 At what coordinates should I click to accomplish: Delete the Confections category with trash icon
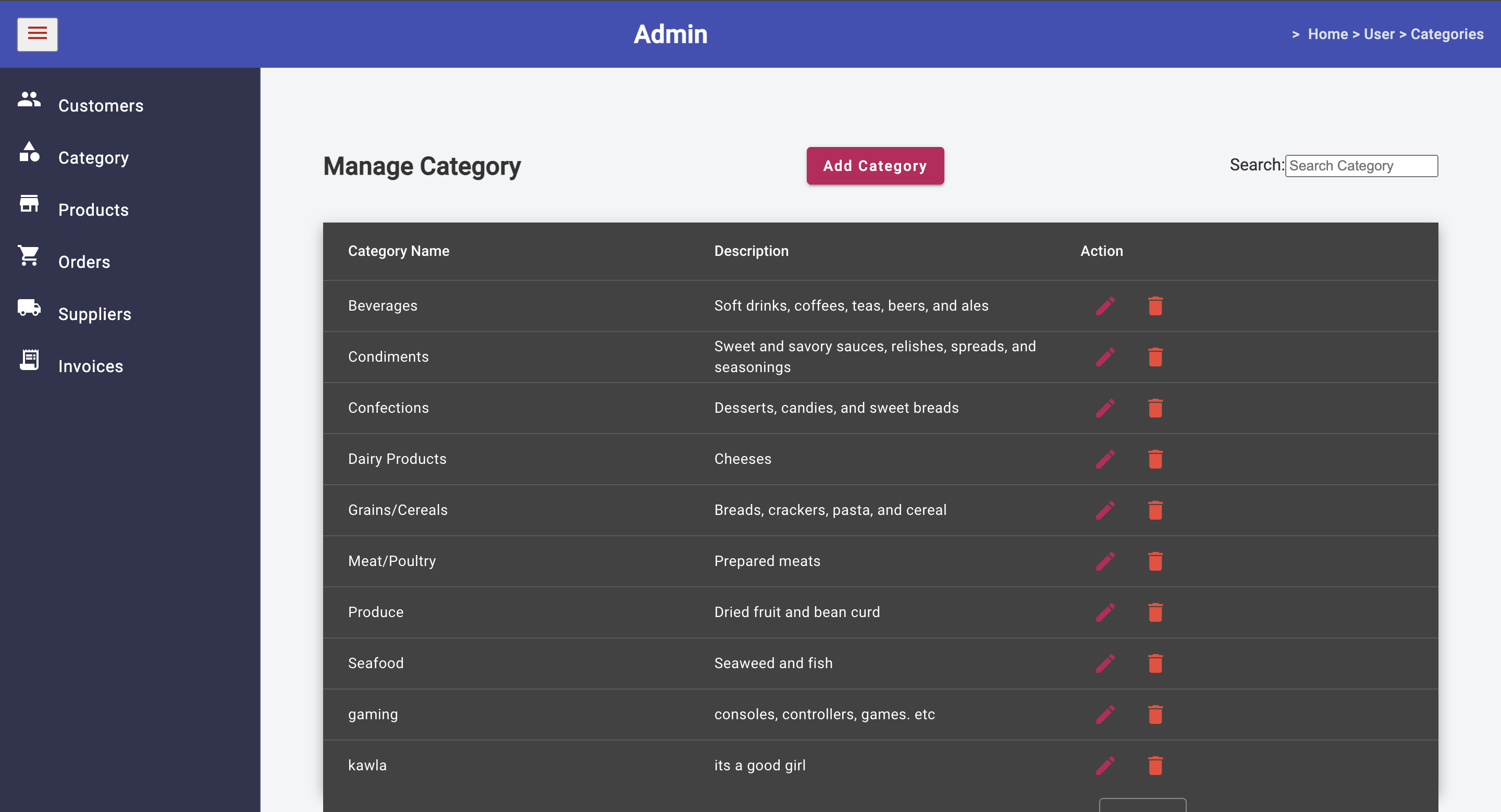1155,408
